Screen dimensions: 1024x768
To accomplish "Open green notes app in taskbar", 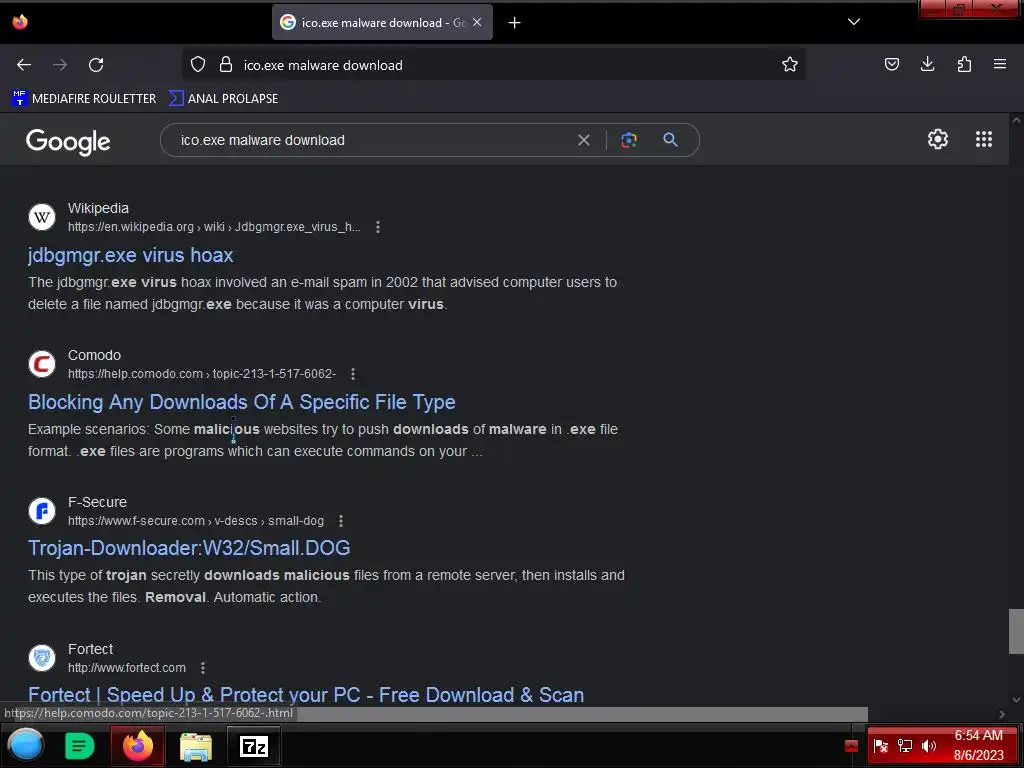I will tap(80, 746).
